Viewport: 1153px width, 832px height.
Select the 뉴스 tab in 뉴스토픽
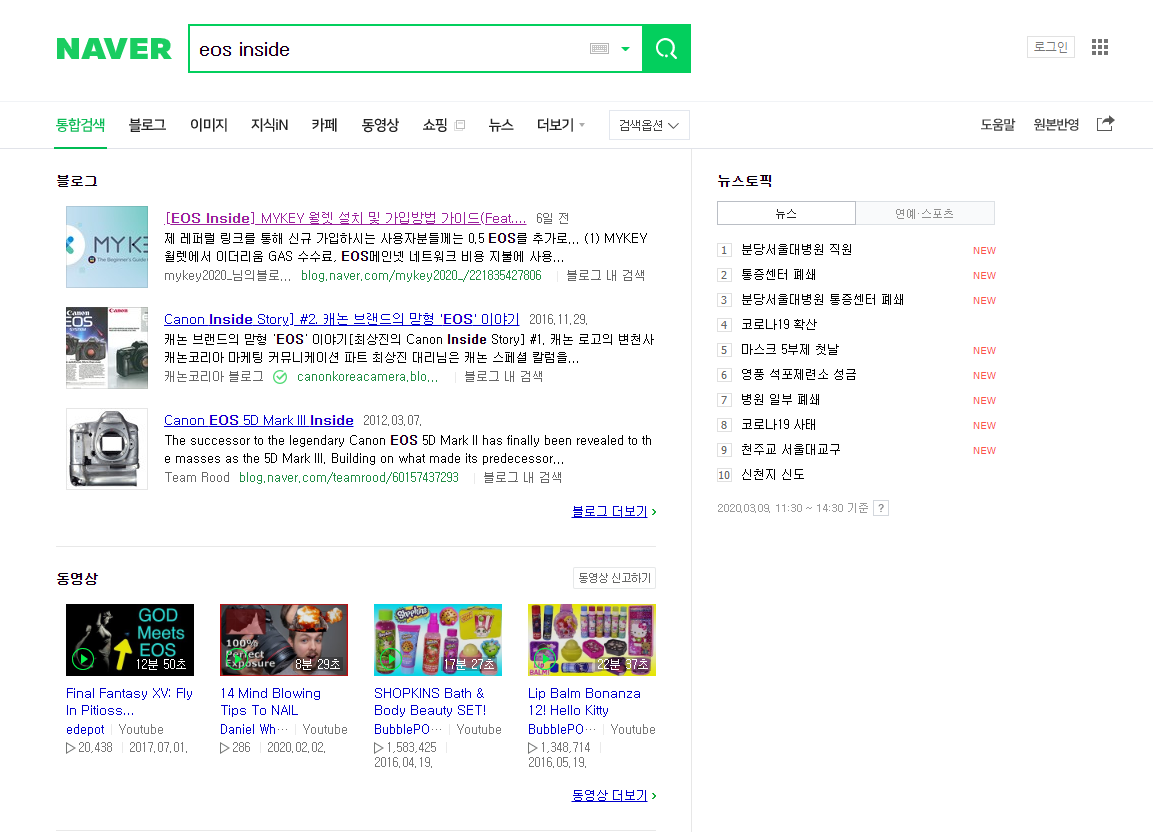(x=786, y=213)
